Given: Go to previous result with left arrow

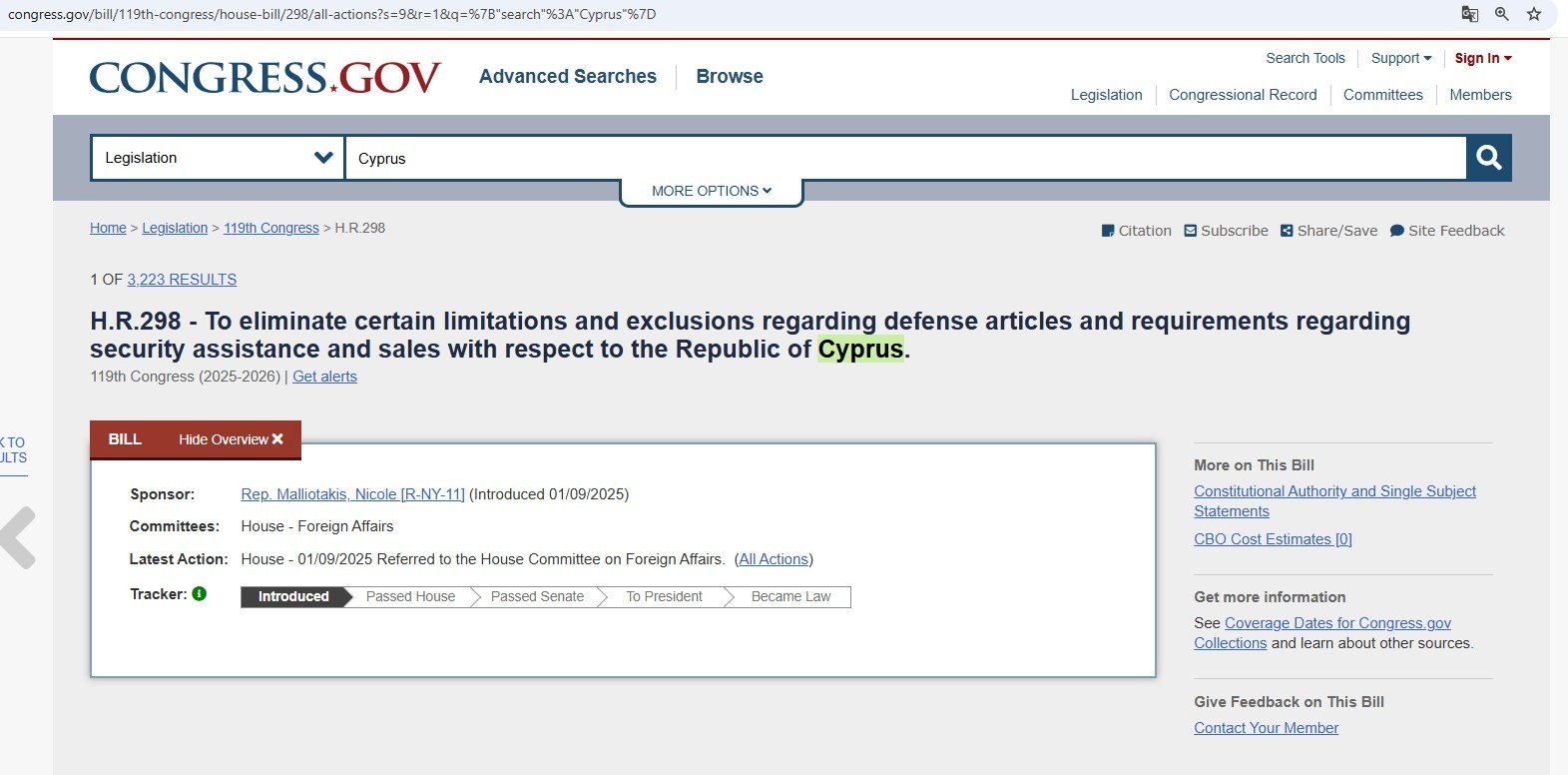Looking at the screenshot, I should tap(18, 537).
